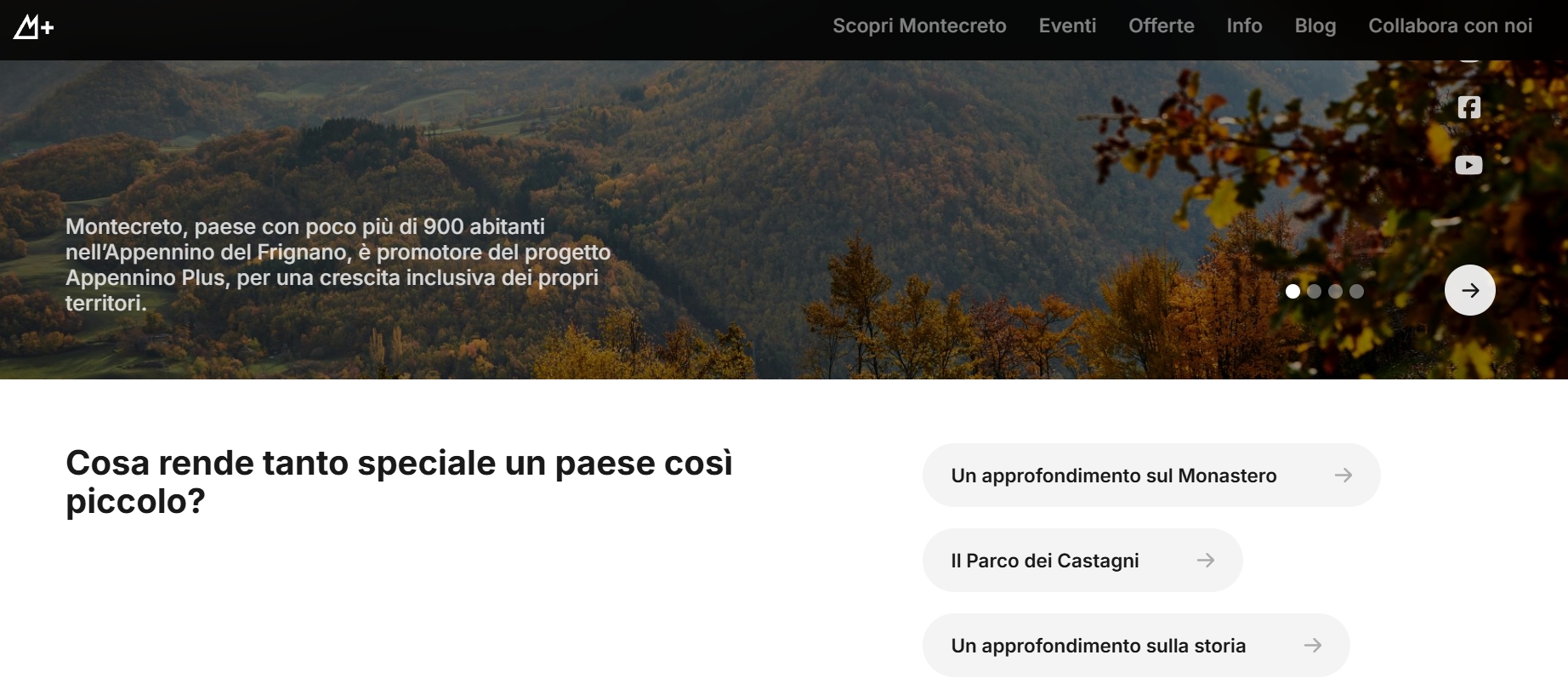Screen dimensions: 1568x695
Task: Click the M+ logo icon
Action: 33,28
